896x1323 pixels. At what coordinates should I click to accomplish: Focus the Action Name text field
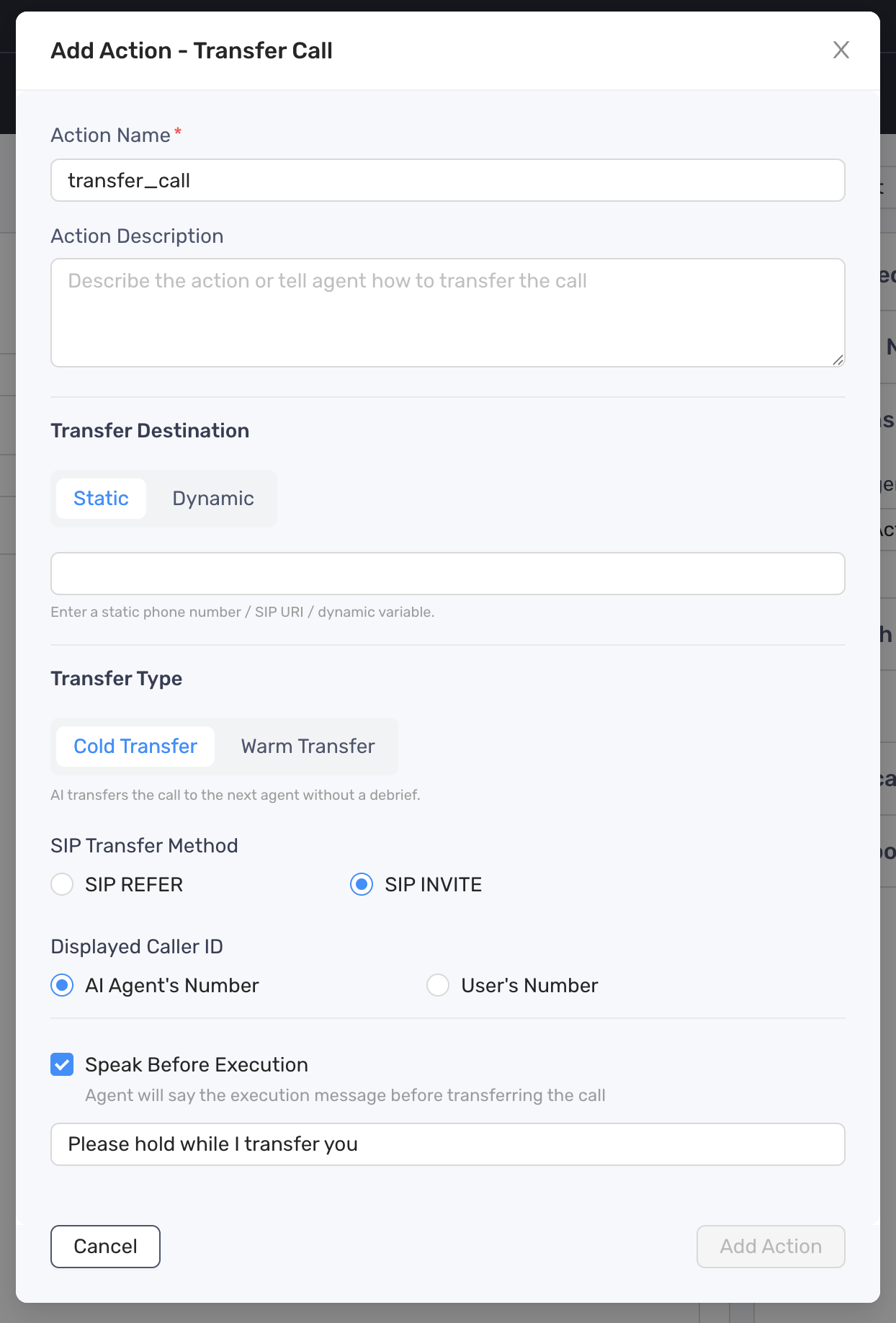pyautogui.click(x=447, y=180)
